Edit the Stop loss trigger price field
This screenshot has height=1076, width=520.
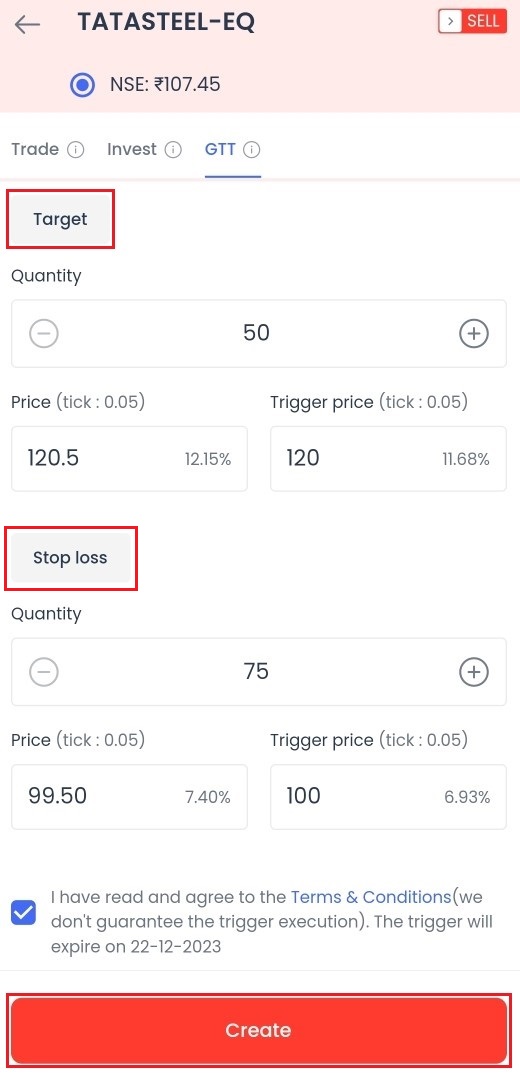[x=388, y=797]
